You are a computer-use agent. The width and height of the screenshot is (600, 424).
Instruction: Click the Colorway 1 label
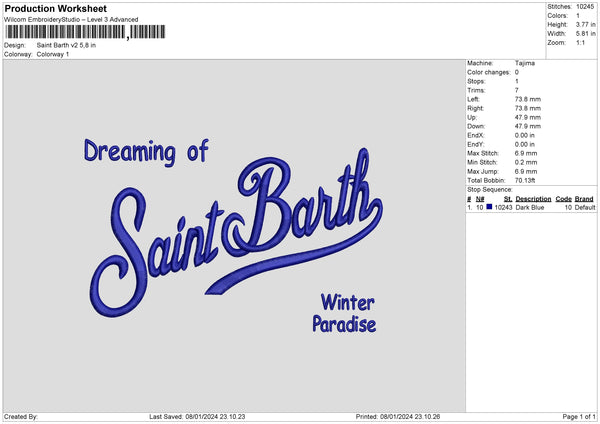pyautogui.click(x=53, y=54)
